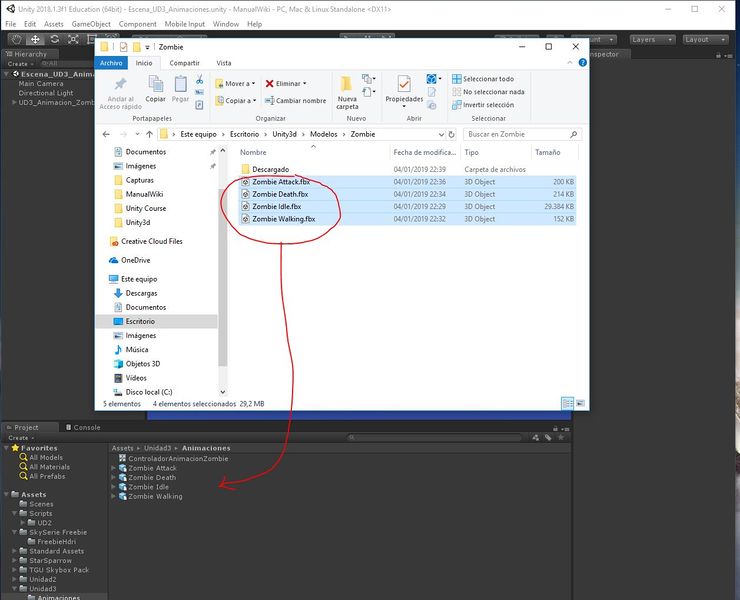This screenshot has width=740, height=600.
Task: Click the Cortar scissors icon
Action: (200, 79)
